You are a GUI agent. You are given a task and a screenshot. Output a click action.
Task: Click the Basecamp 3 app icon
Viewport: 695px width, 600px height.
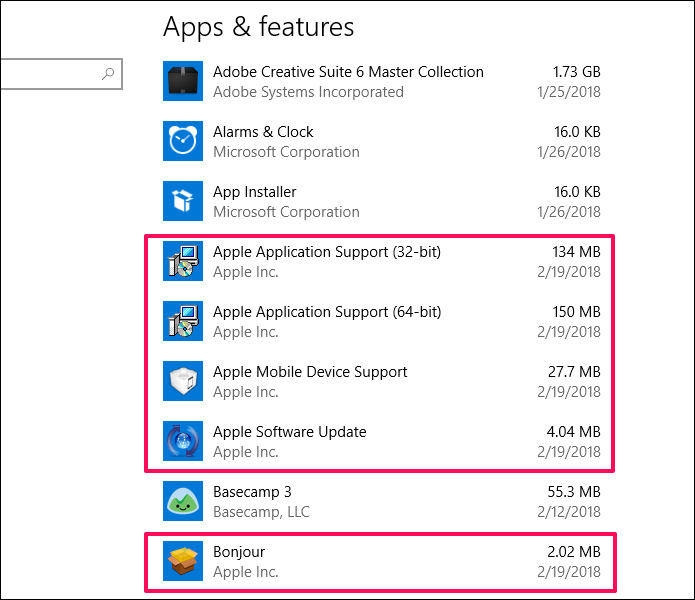click(183, 501)
